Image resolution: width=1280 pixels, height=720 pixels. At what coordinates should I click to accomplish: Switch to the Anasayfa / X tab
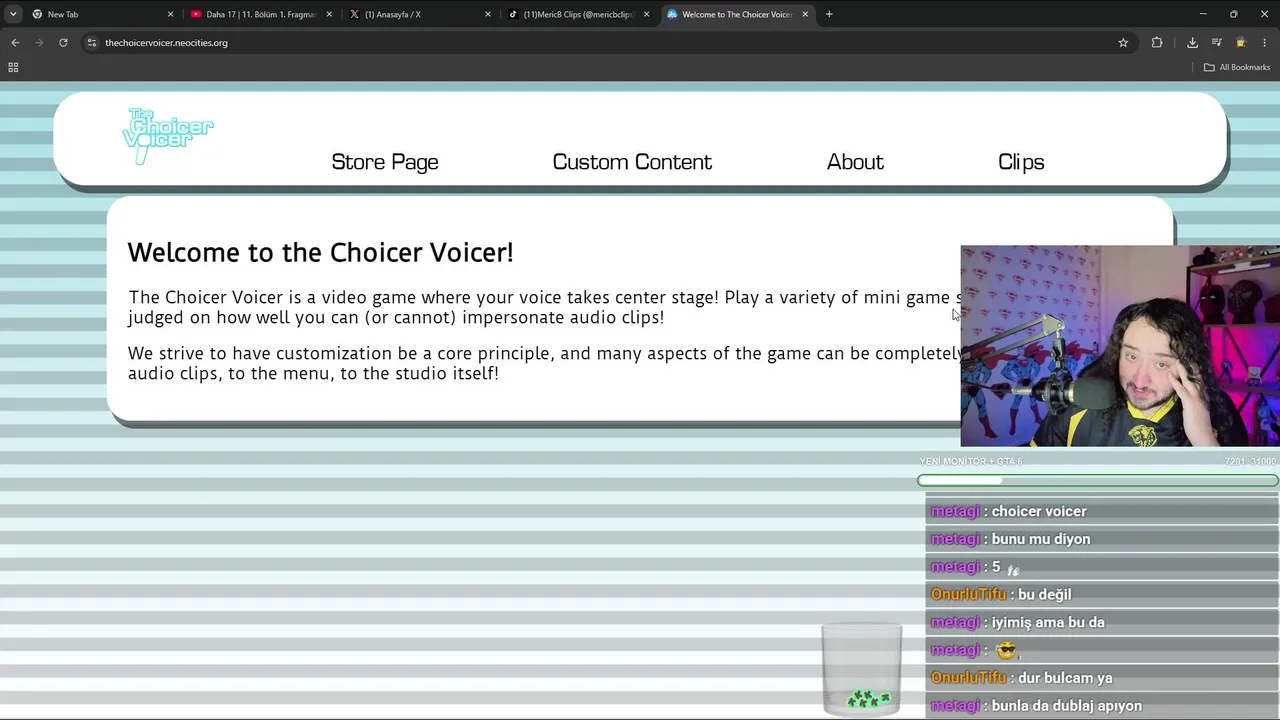point(420,14)
